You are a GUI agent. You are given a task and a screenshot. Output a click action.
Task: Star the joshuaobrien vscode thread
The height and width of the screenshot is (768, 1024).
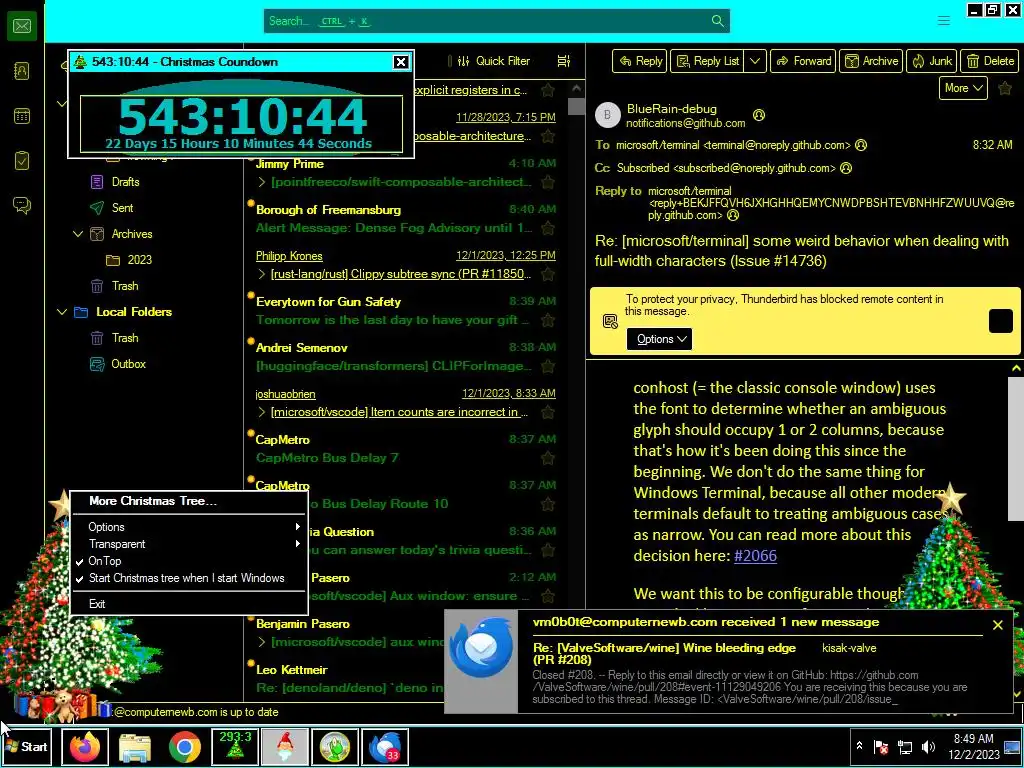coord(548,413)
